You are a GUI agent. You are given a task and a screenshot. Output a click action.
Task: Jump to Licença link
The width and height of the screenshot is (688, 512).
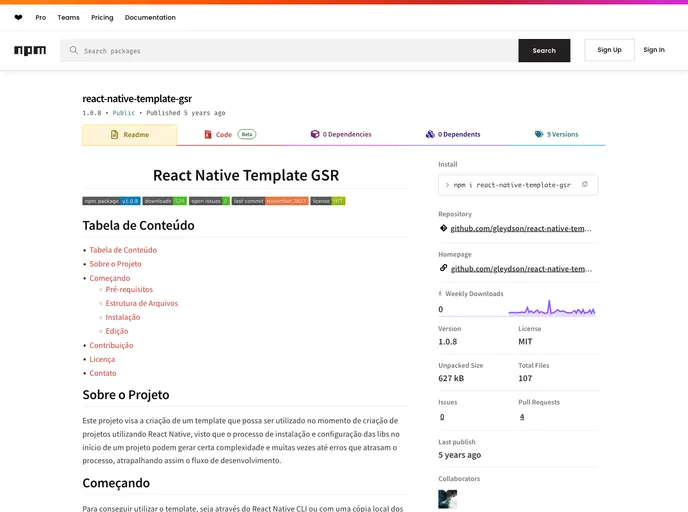pos(102,359)
